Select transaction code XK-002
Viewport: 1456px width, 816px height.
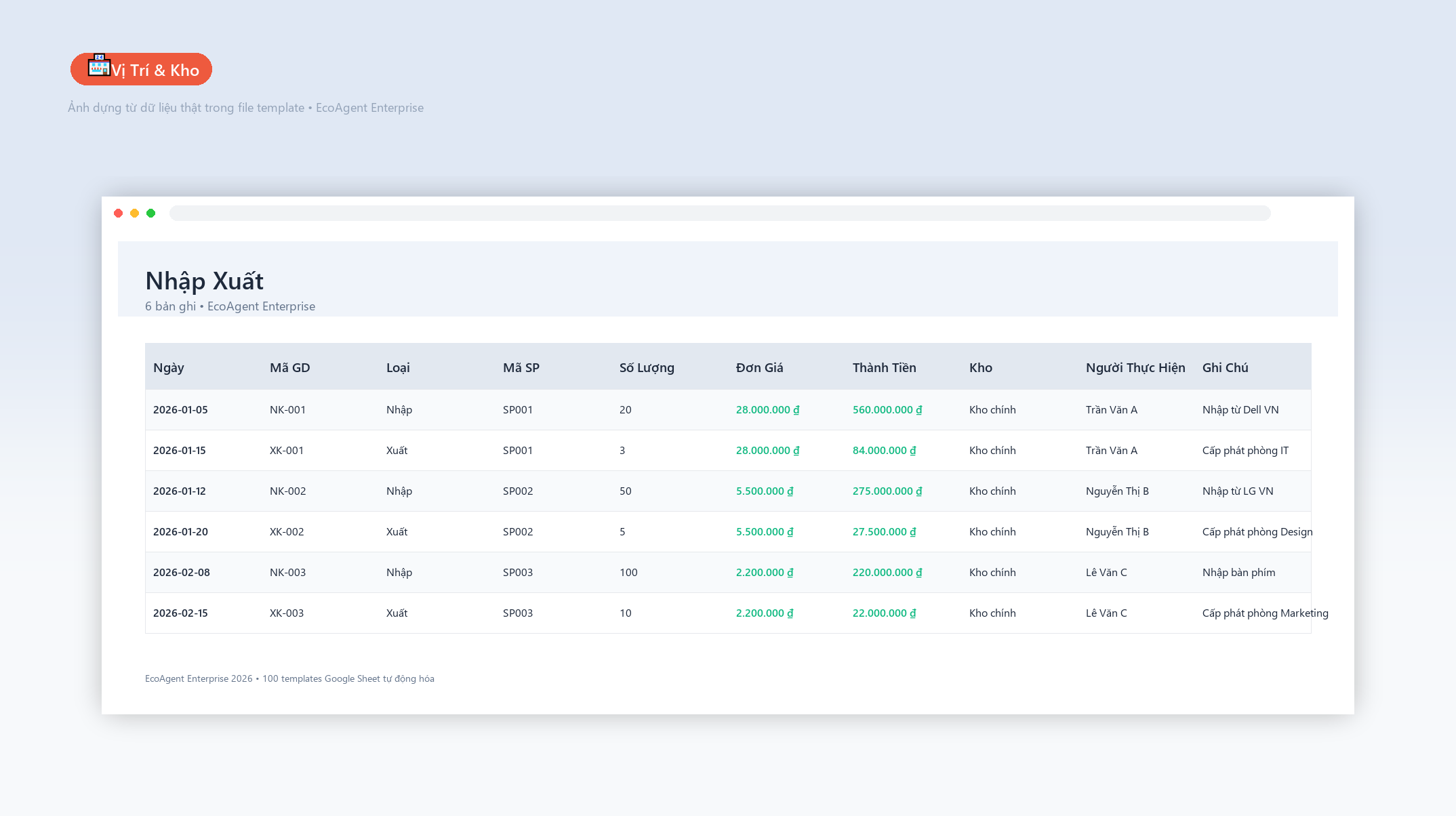[x=287, y=532]
